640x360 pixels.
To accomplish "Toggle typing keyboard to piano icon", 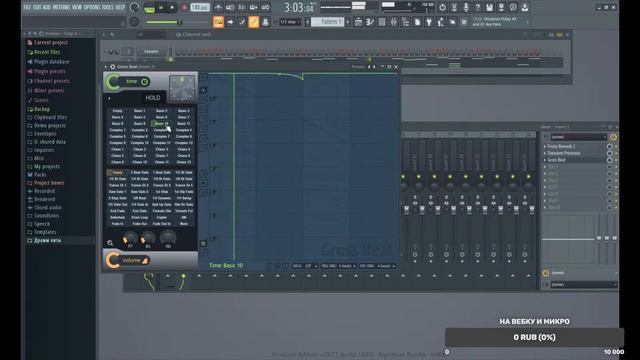I will (x=218, y=22).
